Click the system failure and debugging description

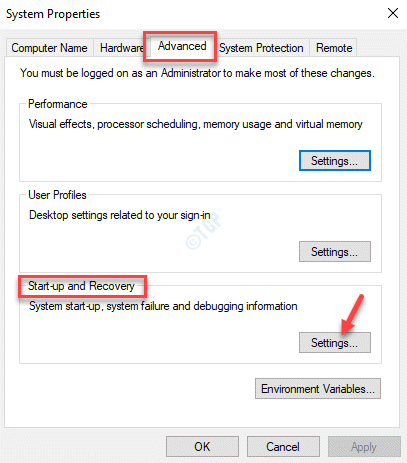(163, 306)
